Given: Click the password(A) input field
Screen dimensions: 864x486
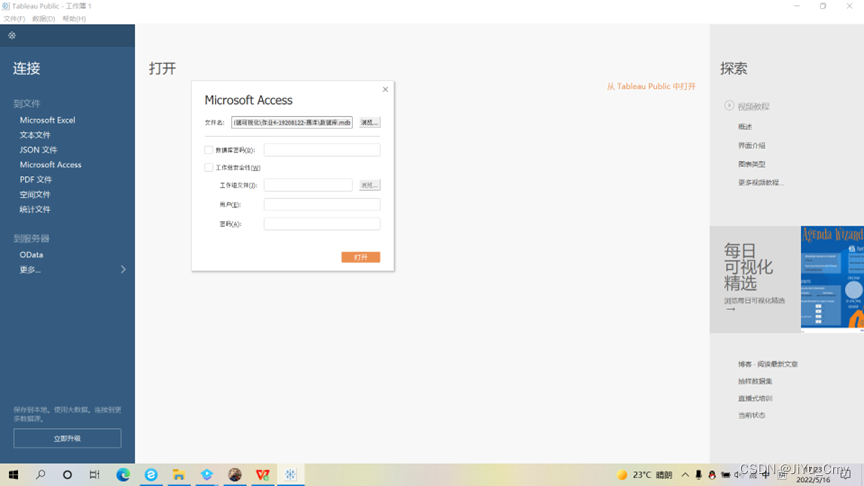Looking at the screenshot, I should 322,224.
